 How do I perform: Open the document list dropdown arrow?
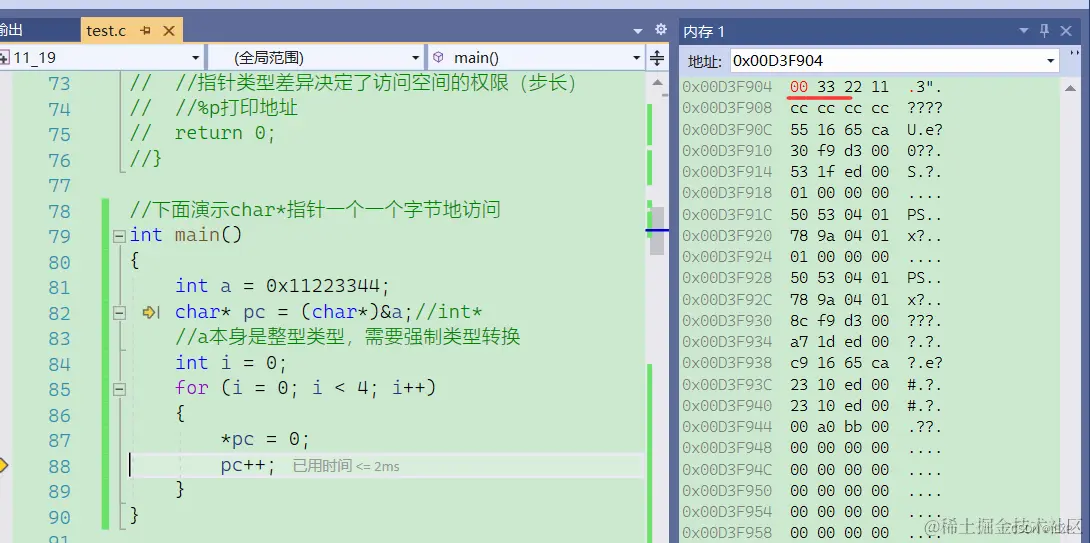point(638,31)
